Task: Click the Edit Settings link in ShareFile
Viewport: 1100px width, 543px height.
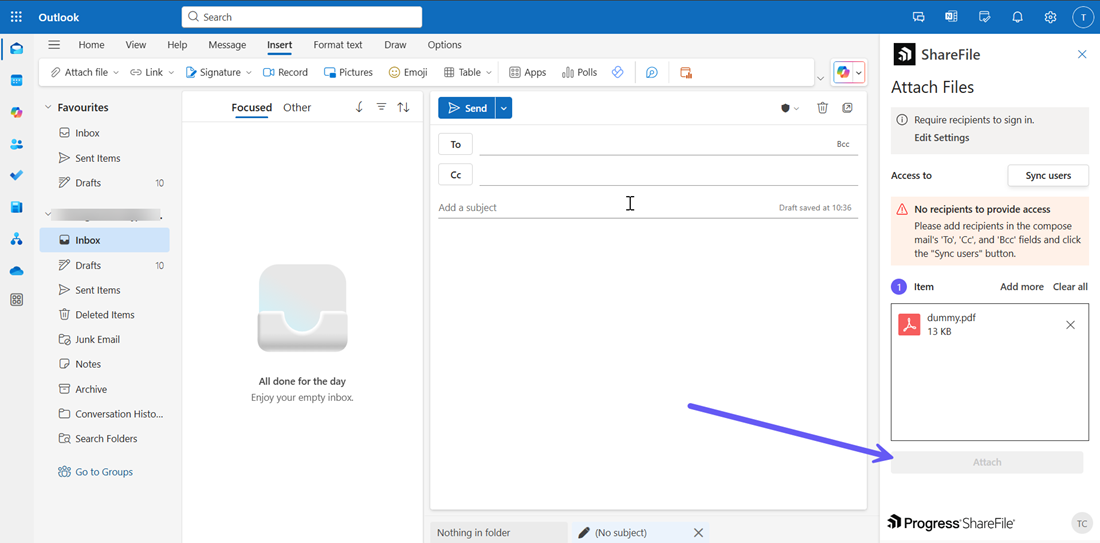Action: pos(941,138)
